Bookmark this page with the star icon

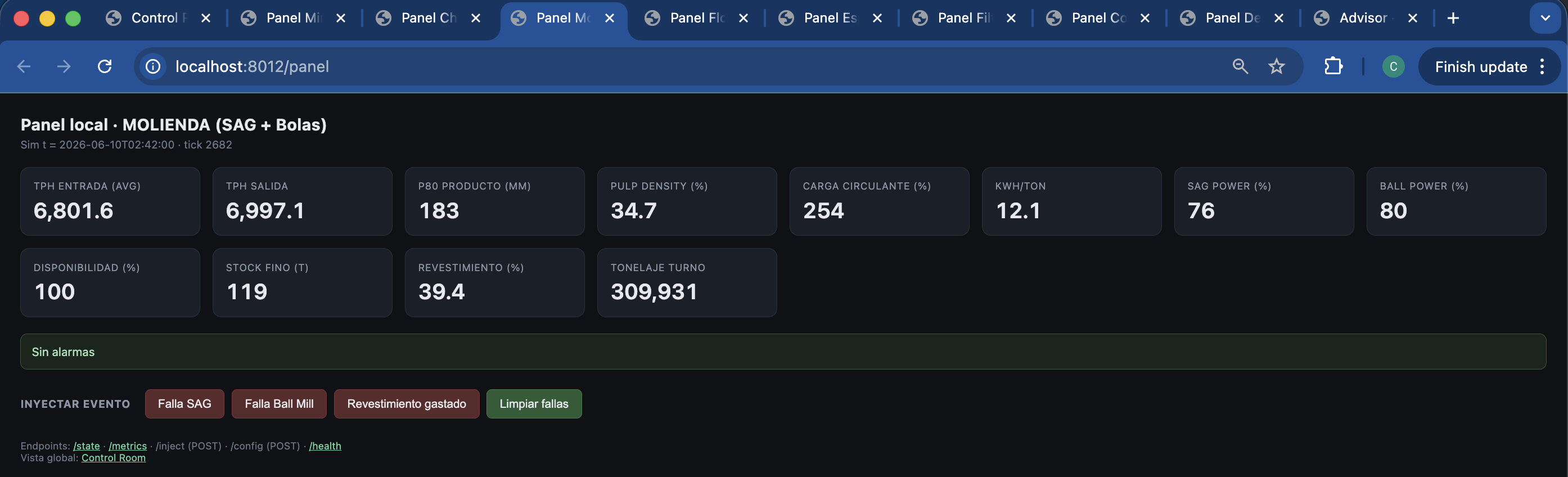1277,66
